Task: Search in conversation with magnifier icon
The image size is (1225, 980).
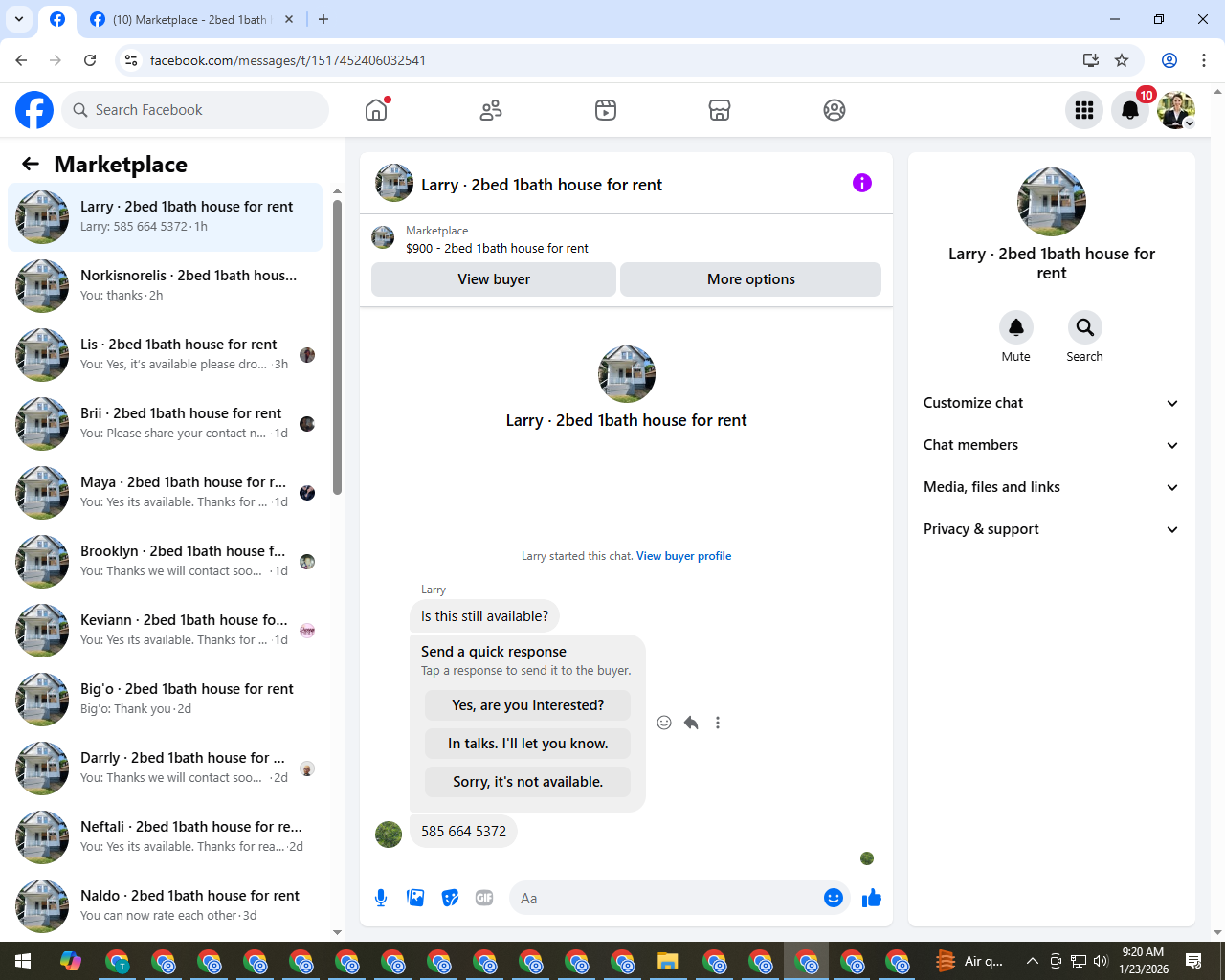Action: [1084, 327]
